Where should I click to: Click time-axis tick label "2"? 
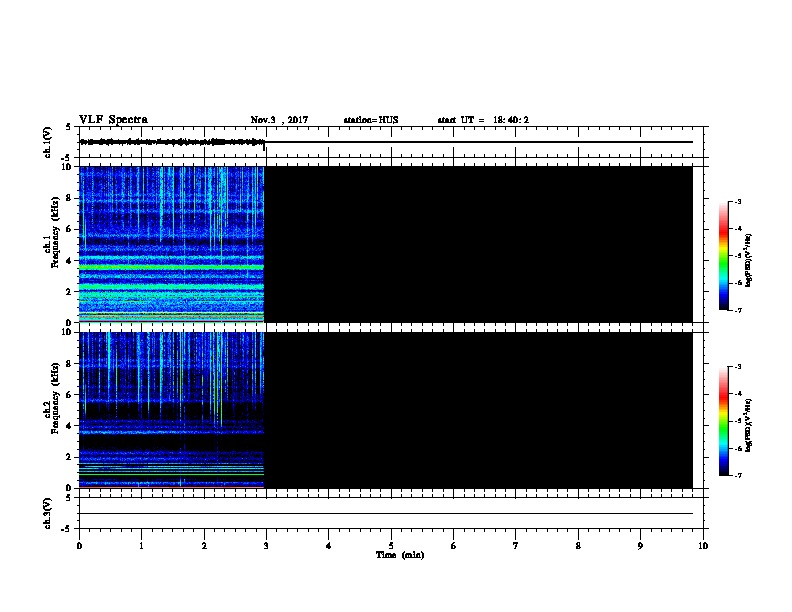click(x=204, y=545)
